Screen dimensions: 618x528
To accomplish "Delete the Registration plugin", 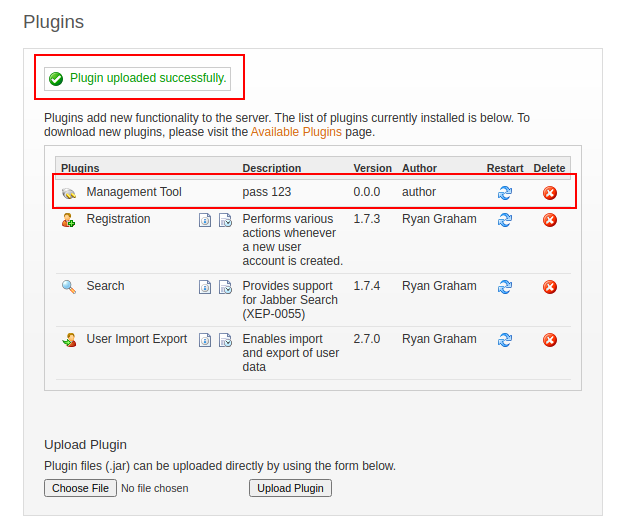I will tap(549, 220).
